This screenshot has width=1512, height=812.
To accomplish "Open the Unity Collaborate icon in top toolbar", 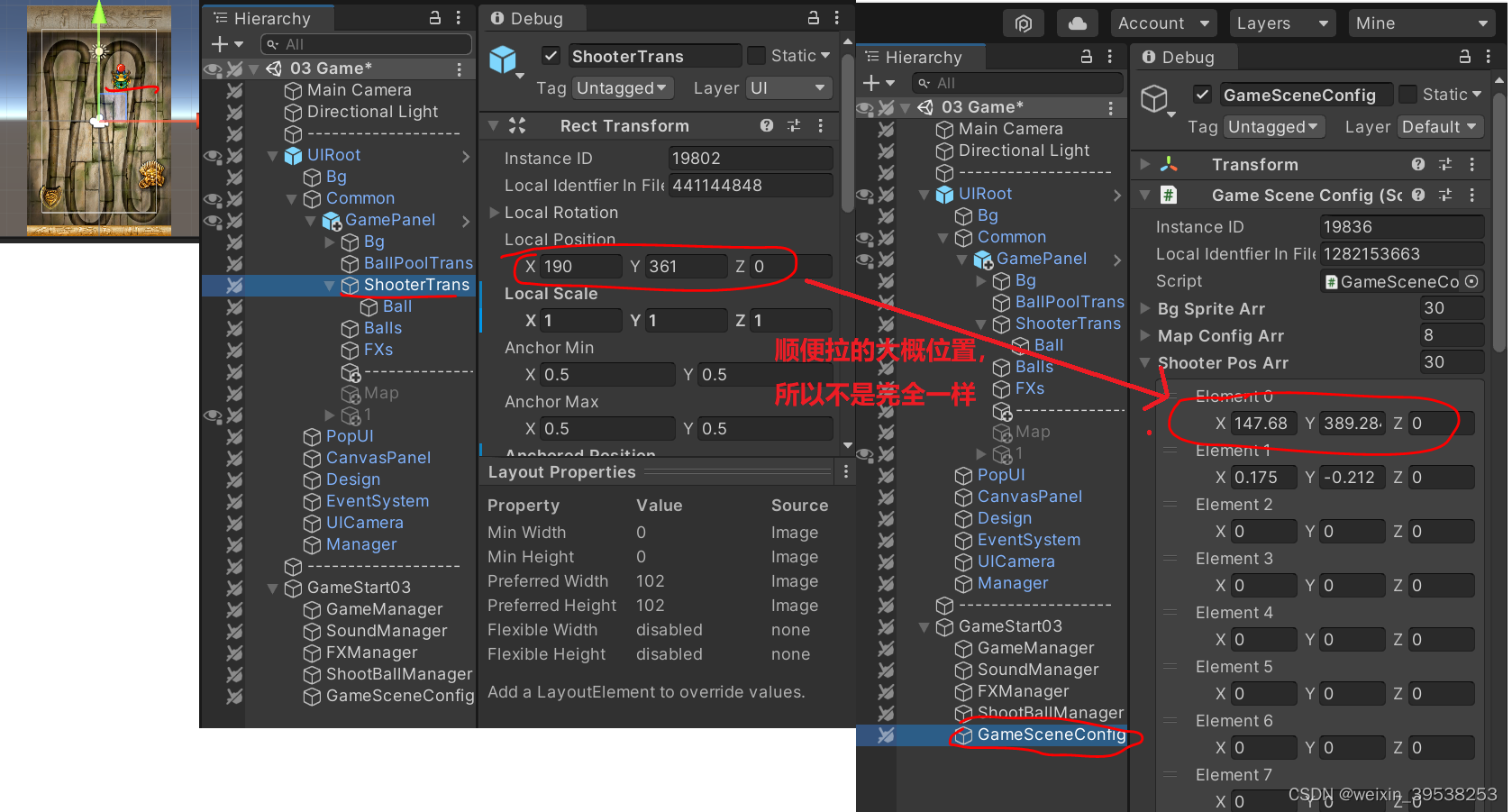I will [1023, 23].
